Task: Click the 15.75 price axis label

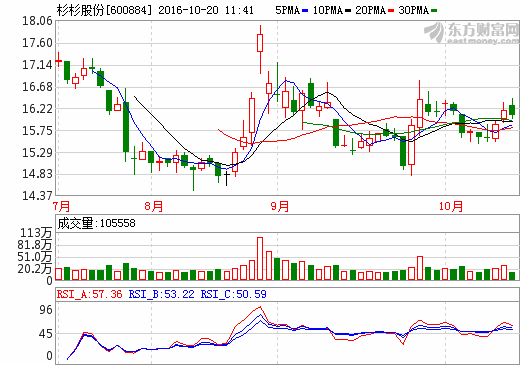Action: (x=37, y=131)
